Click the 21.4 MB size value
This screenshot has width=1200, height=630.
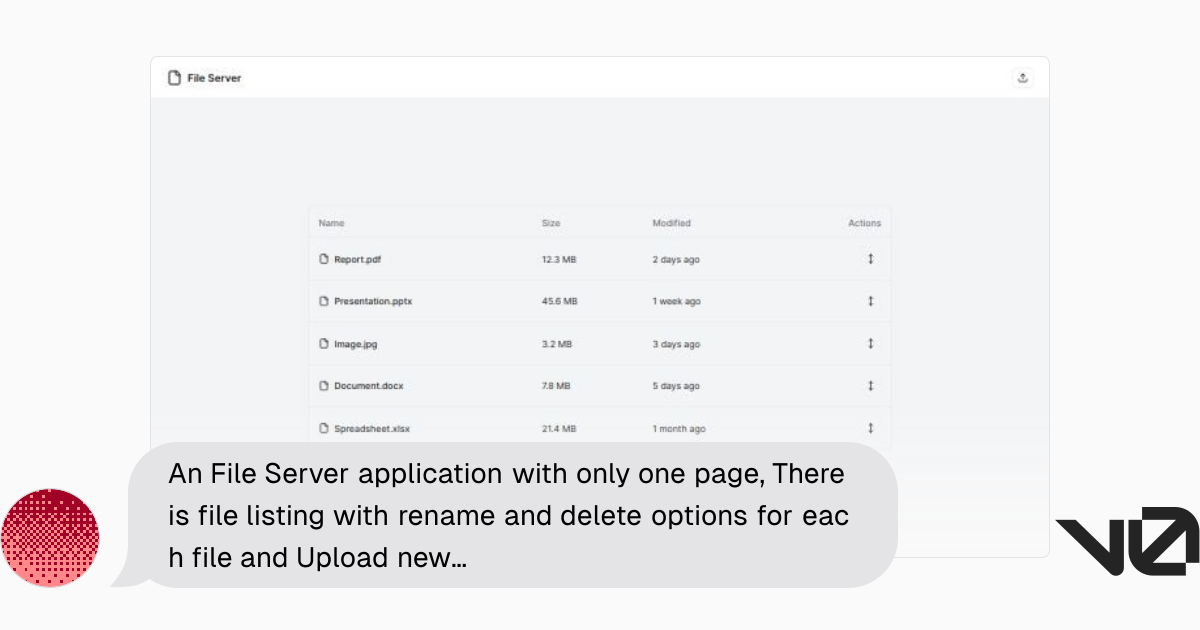pos(559,428)
